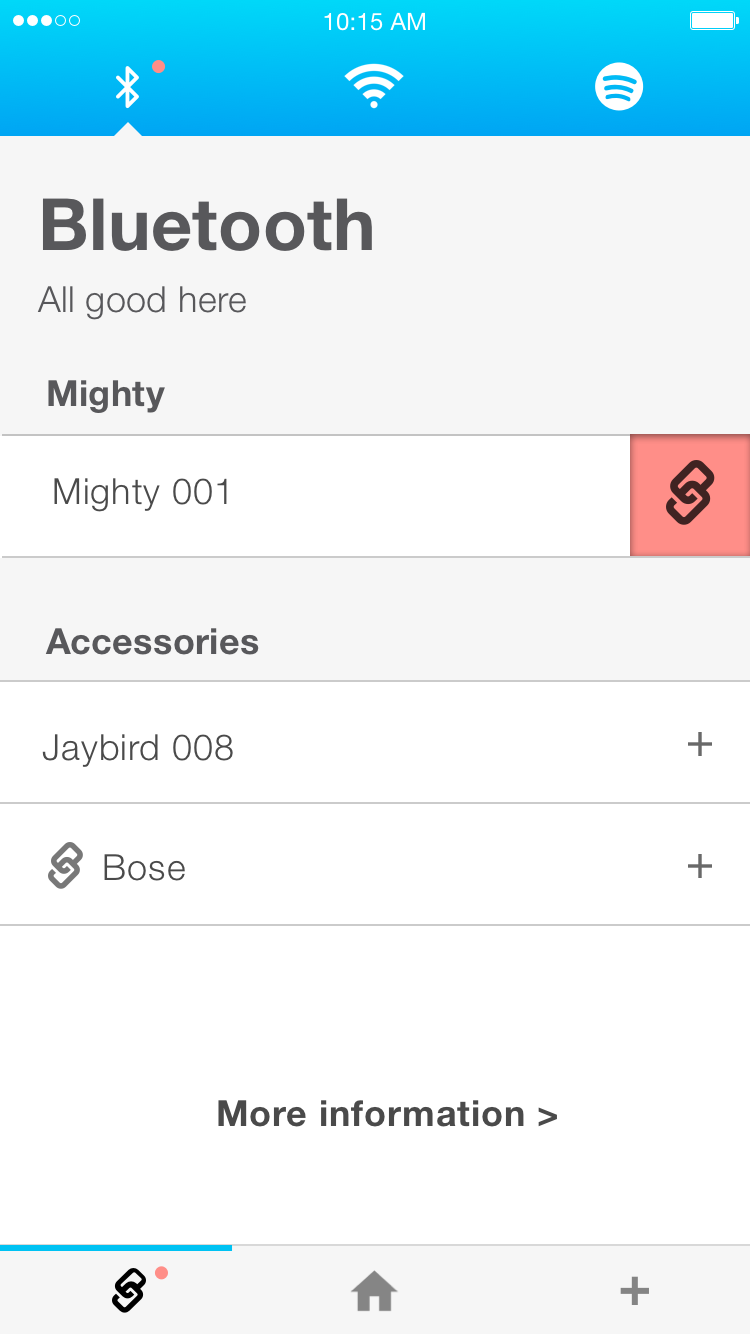Tap the More information link
Screen dimensions: 750x1334
pyautogui.click(x=386, y=1113)
